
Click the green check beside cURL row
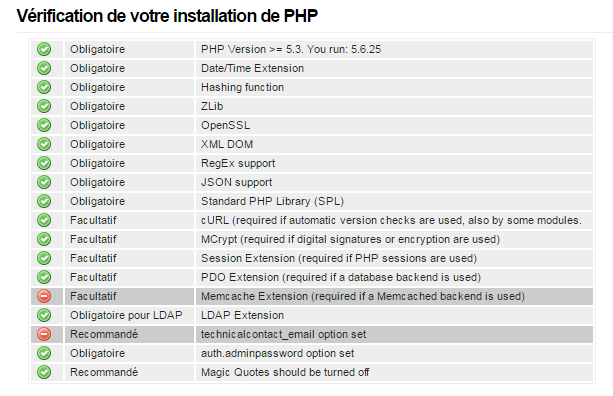(x=44, y=220)
